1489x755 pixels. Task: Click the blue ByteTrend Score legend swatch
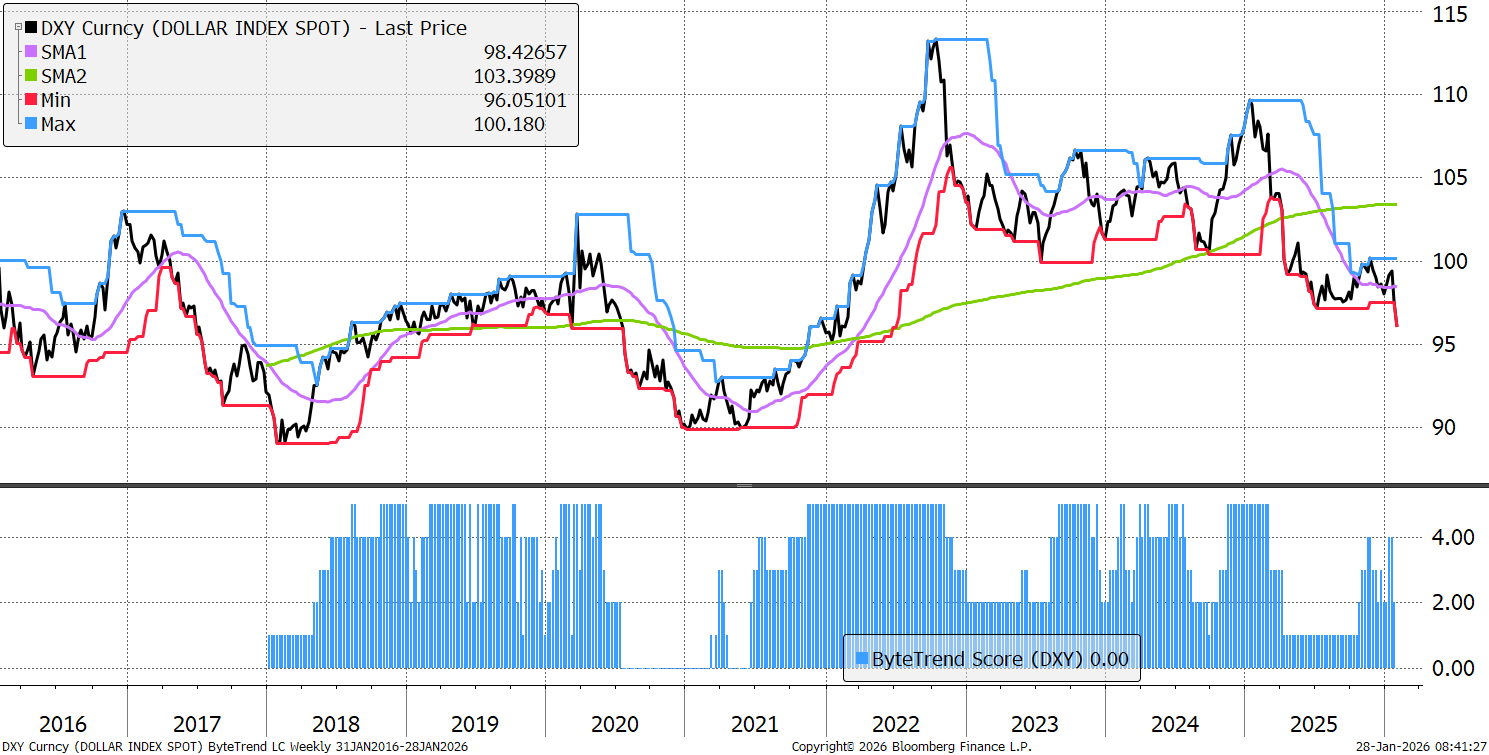(x=862, y=658)
